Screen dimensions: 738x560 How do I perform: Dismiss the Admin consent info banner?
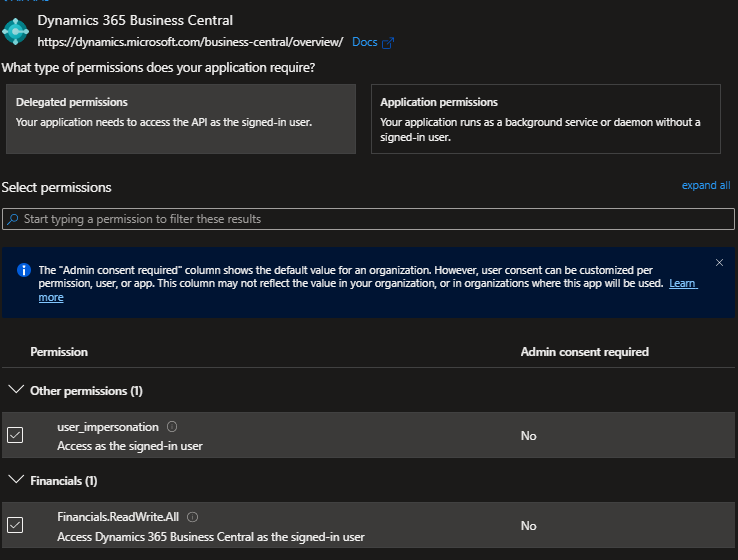[719, 263]
